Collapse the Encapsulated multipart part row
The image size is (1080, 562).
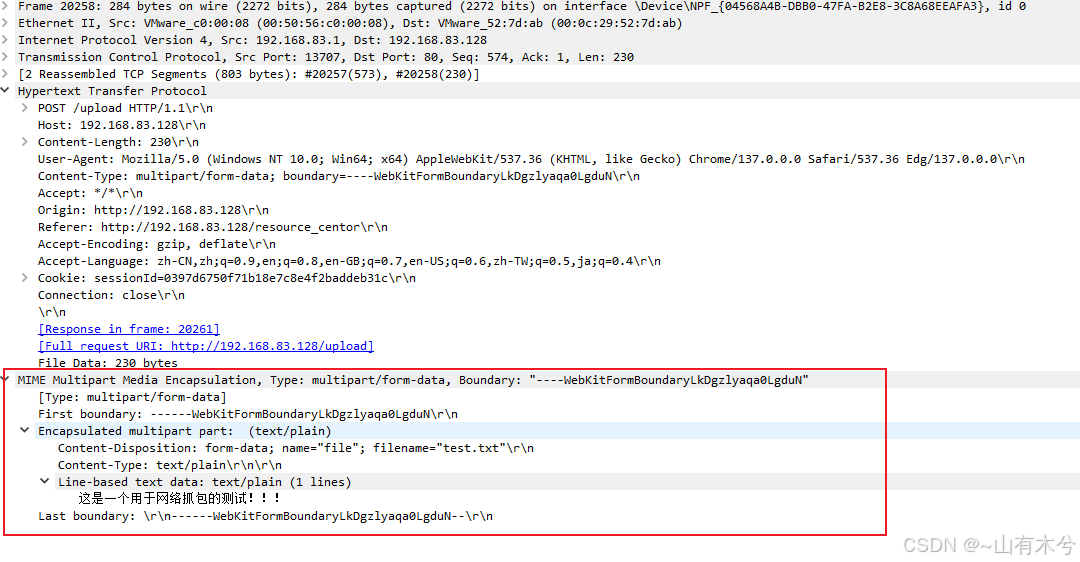point(25,430)
